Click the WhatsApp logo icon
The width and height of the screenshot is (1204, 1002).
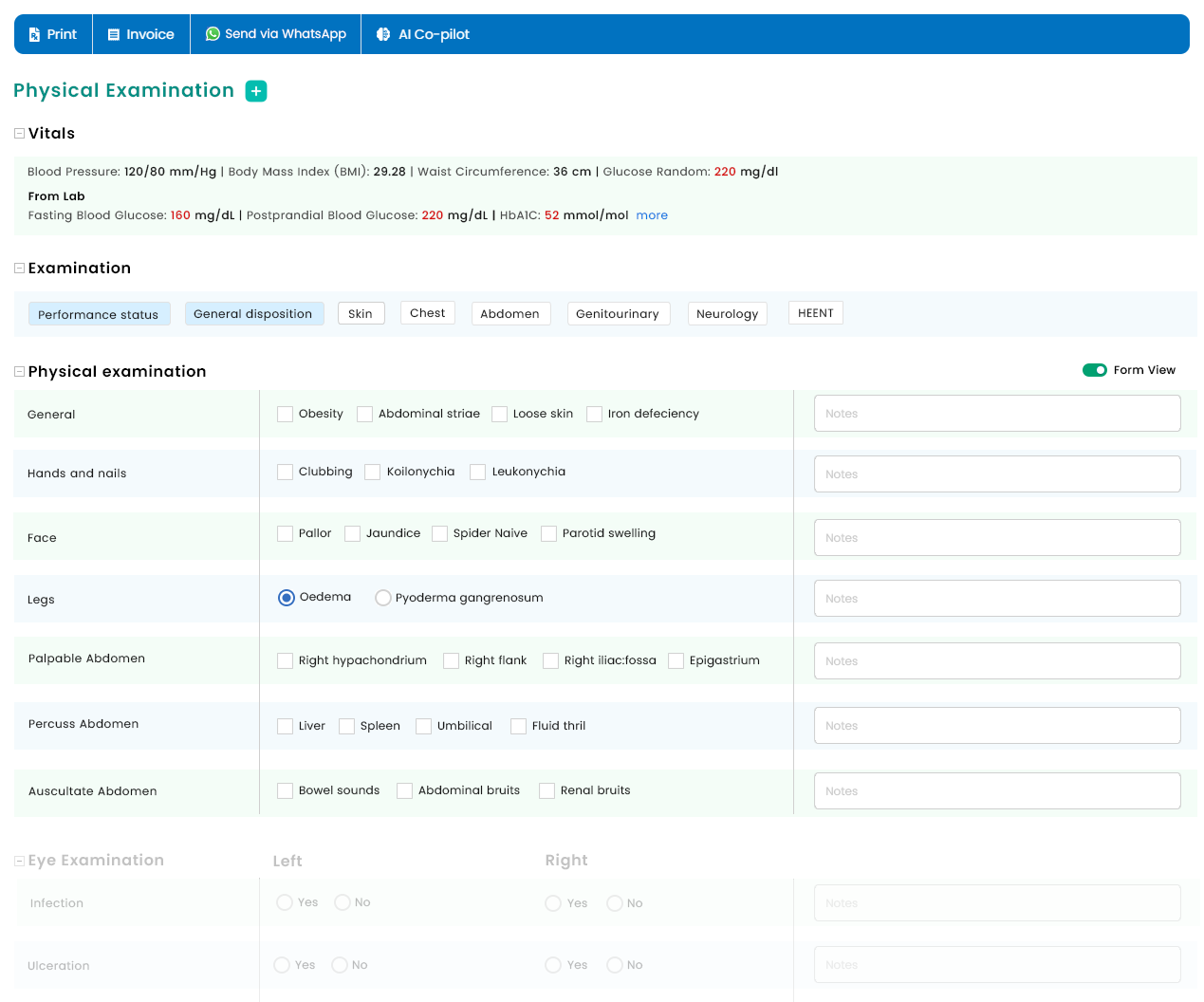point(213,34)
